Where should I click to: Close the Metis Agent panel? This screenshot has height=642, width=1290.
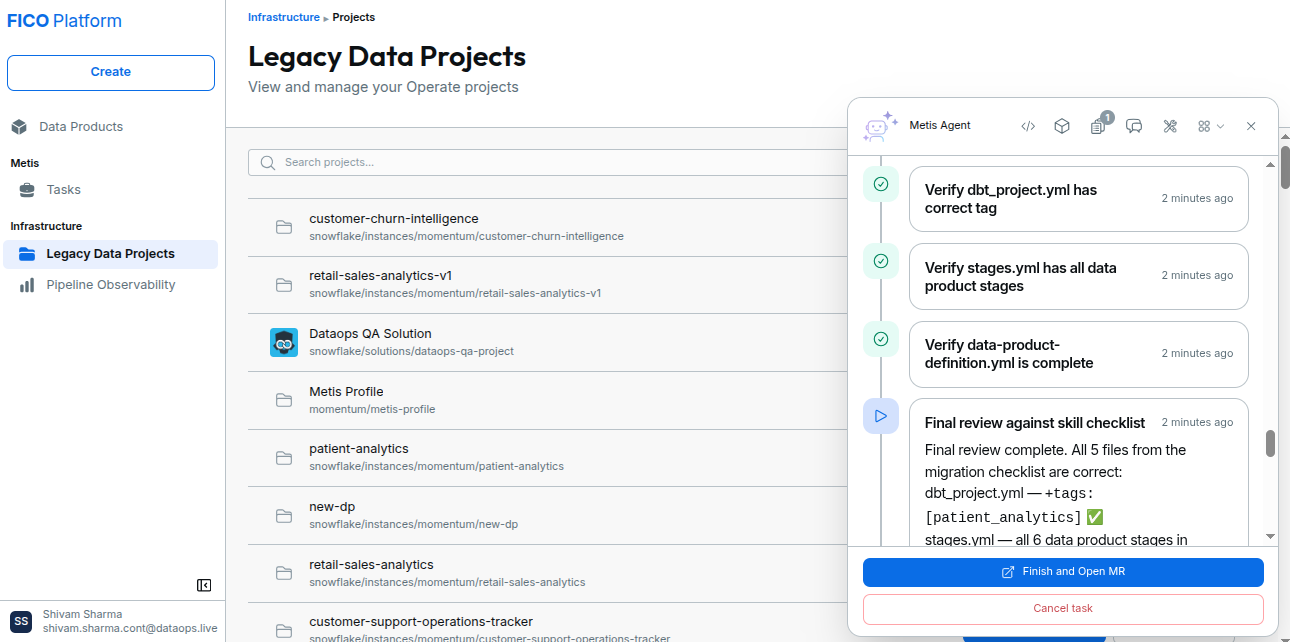click(1251, 126)
